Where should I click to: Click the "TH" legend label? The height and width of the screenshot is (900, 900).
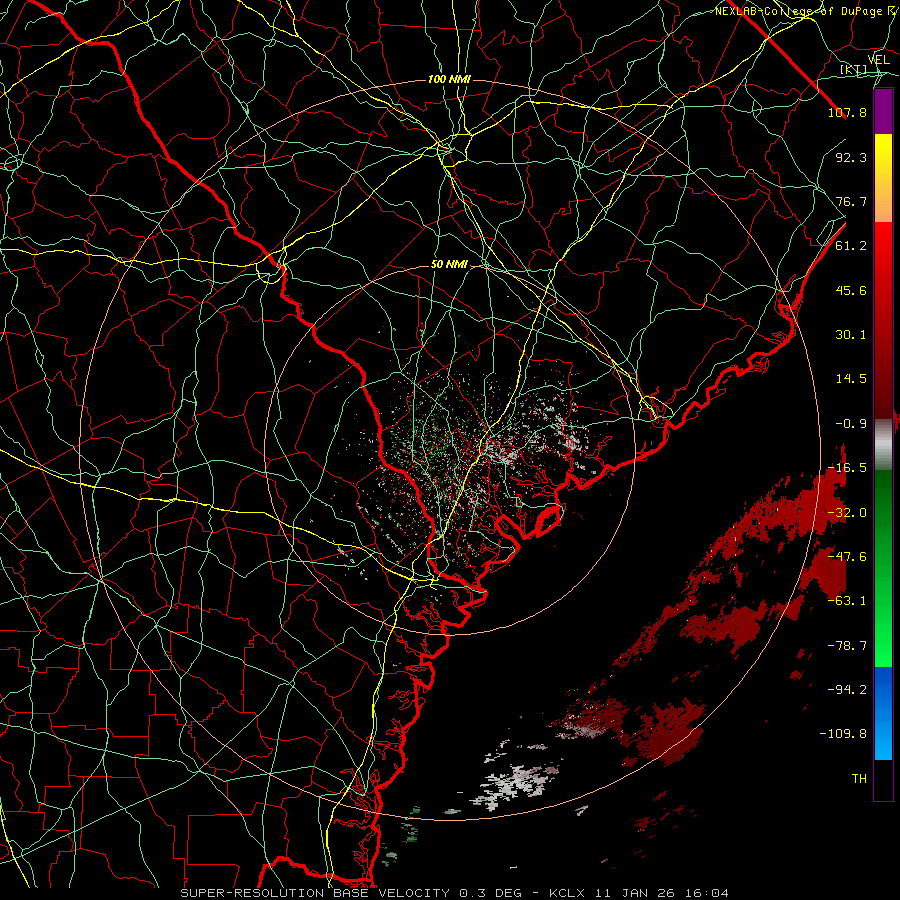pos(859,779)
